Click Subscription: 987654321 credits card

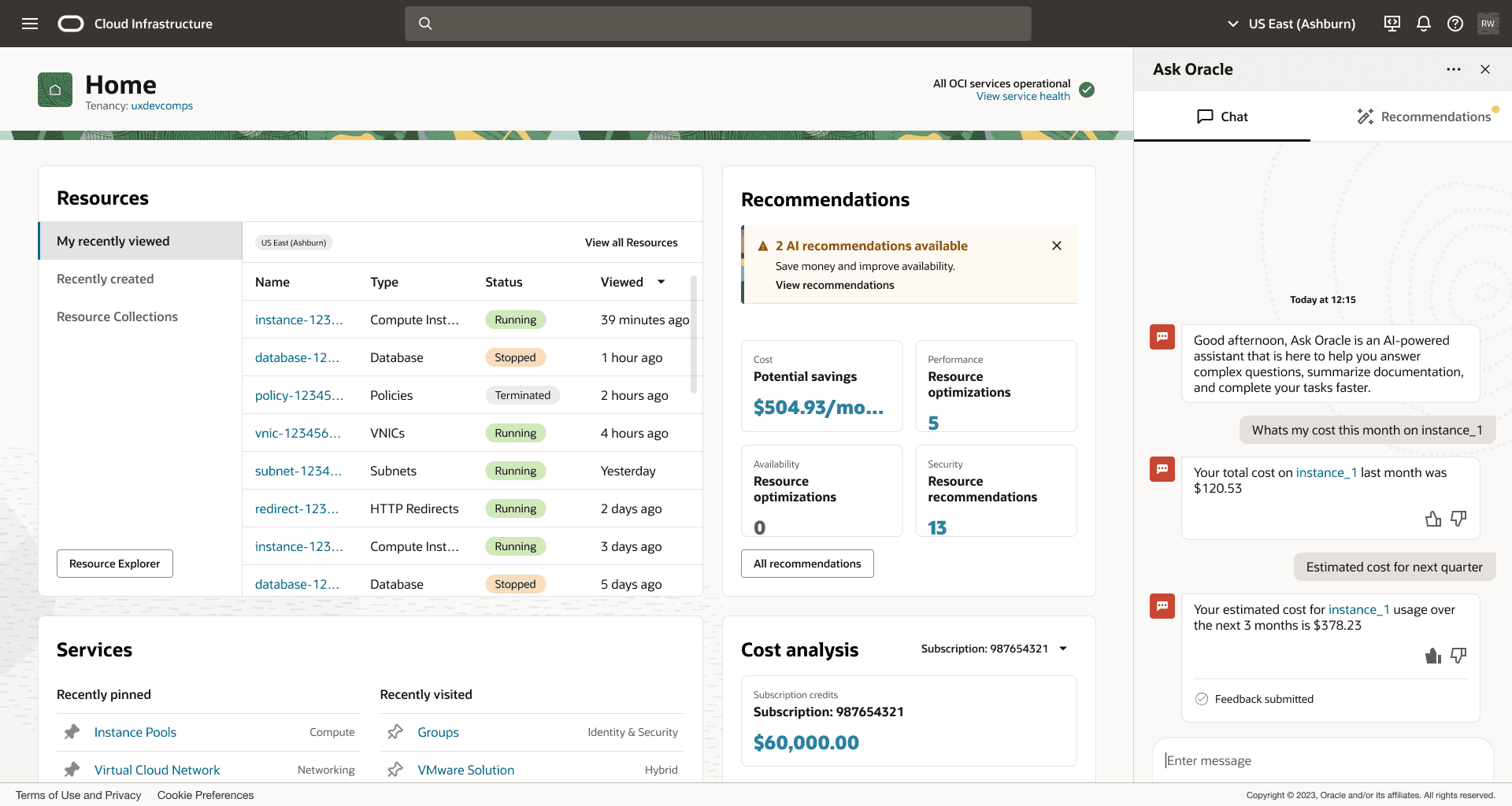(909, 721)
